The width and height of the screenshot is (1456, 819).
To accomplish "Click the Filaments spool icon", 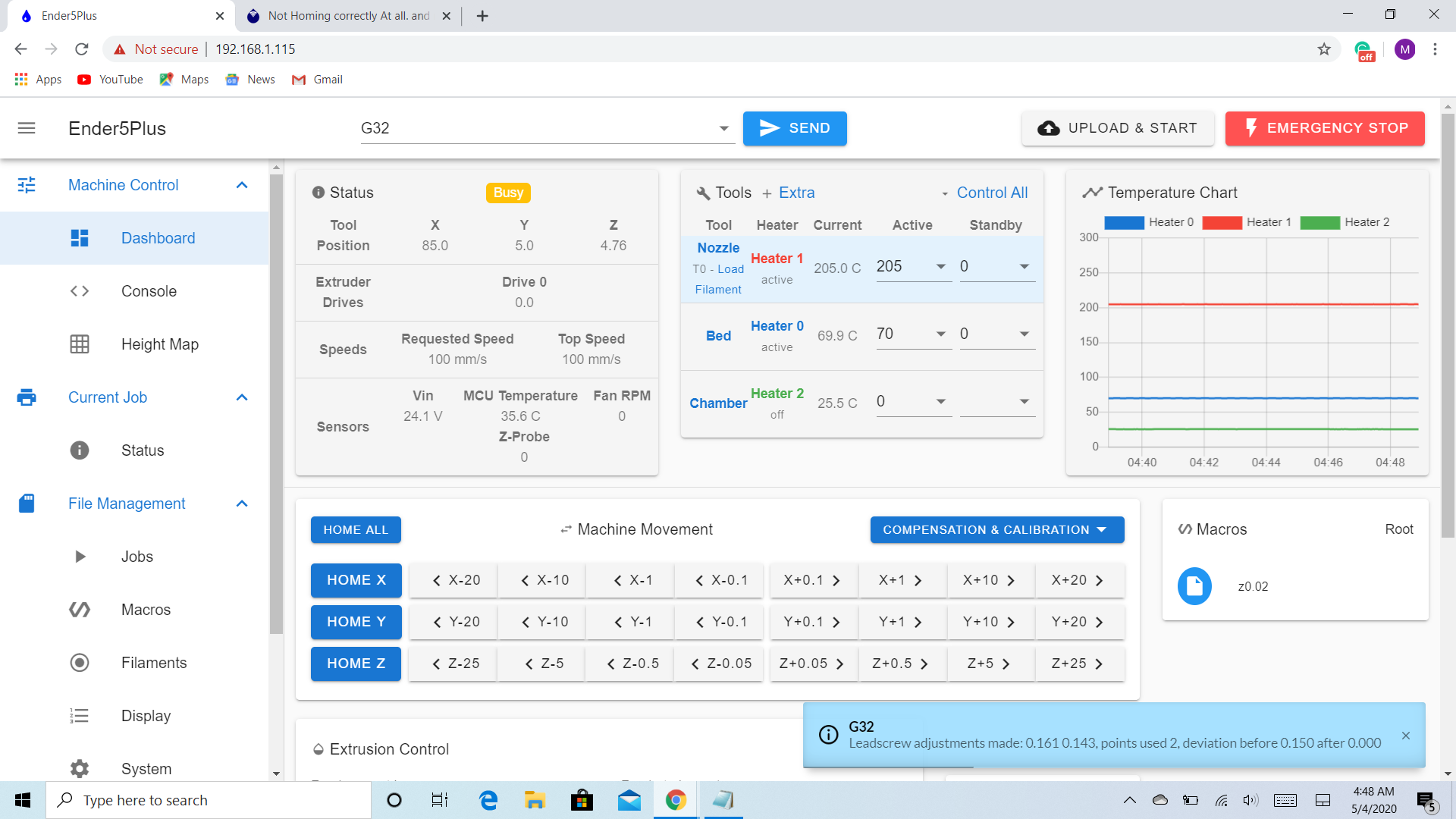I will [x=80, y=663].
